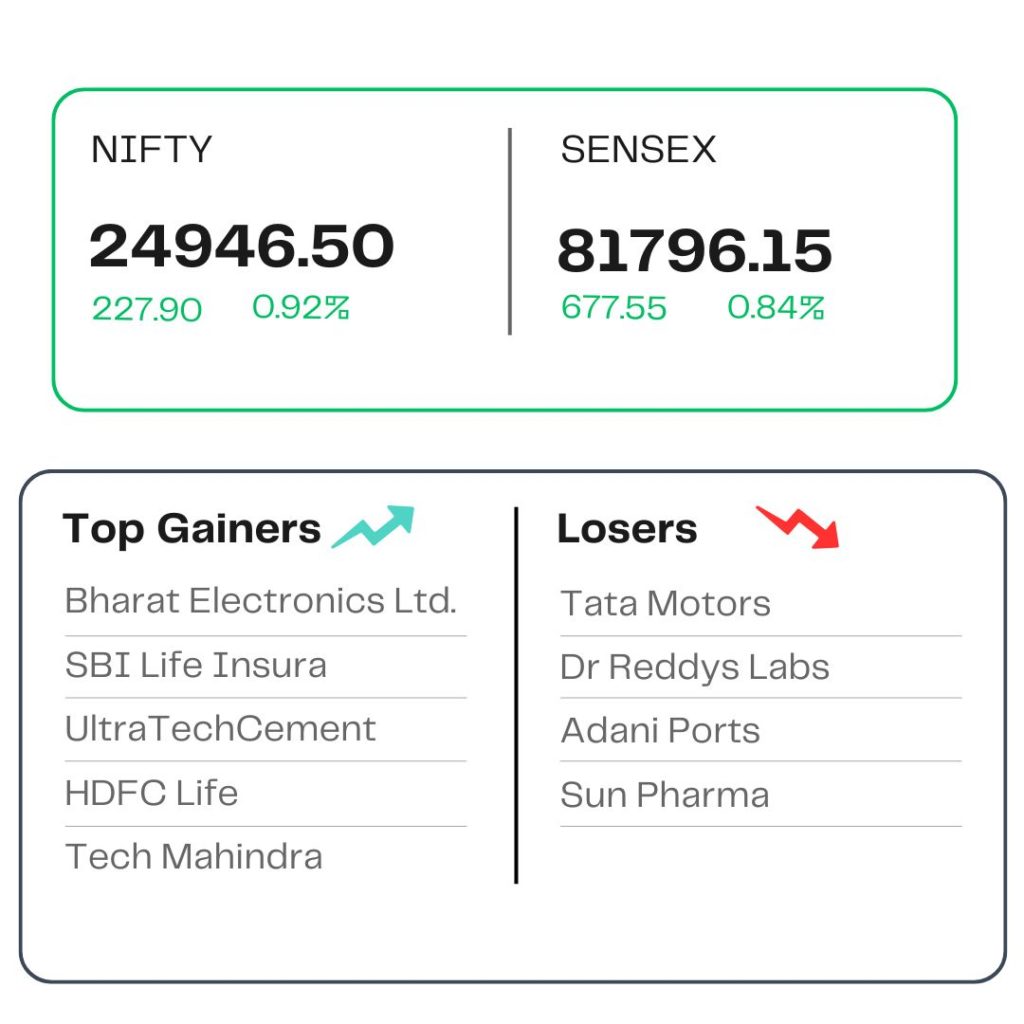The height and width of the screenshot is (1024, 1024).
Task: Click the teal upward trend arrow icon
Action: click(373, 526)
